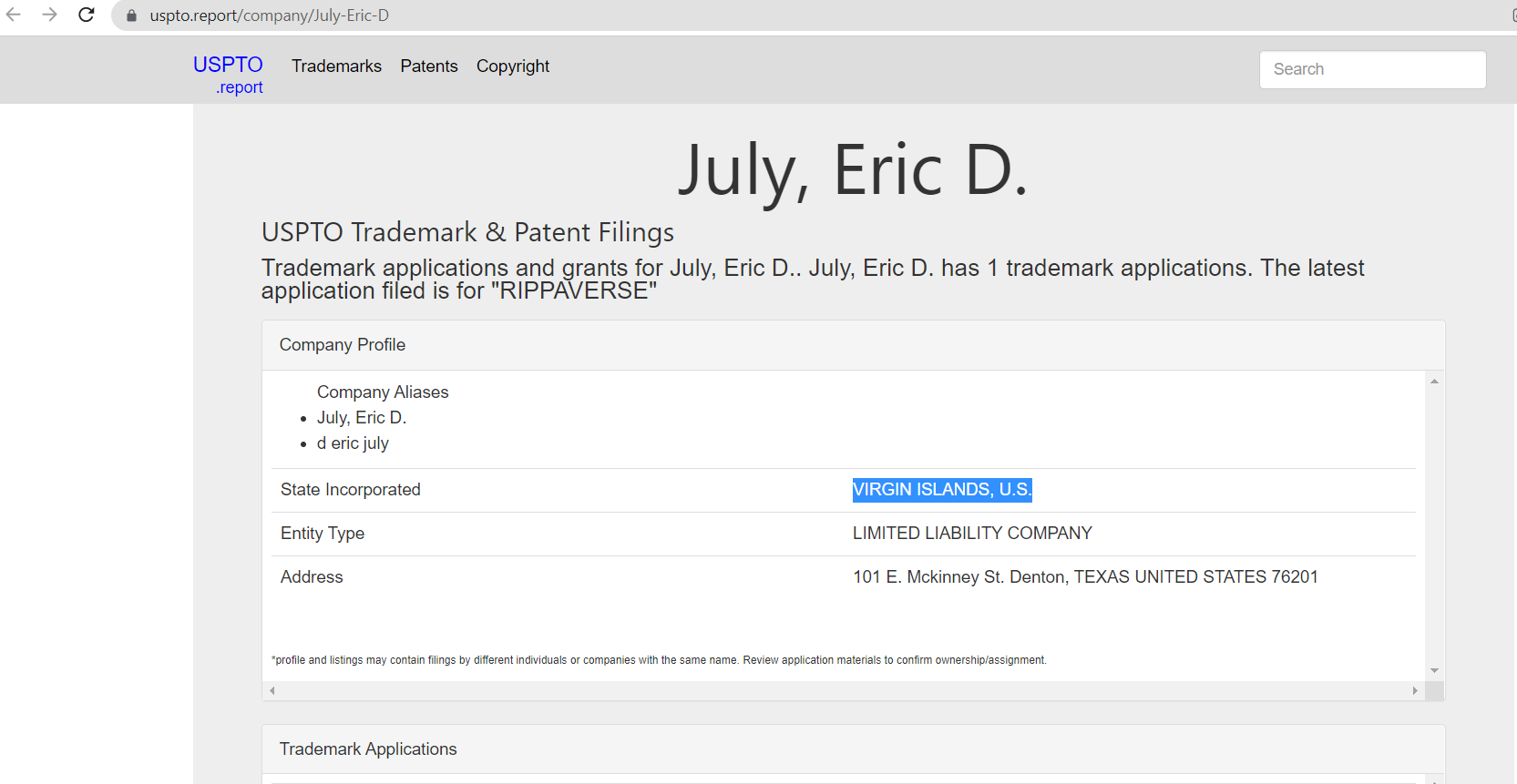Open the Trademarks menu item

tap(336, 66)
